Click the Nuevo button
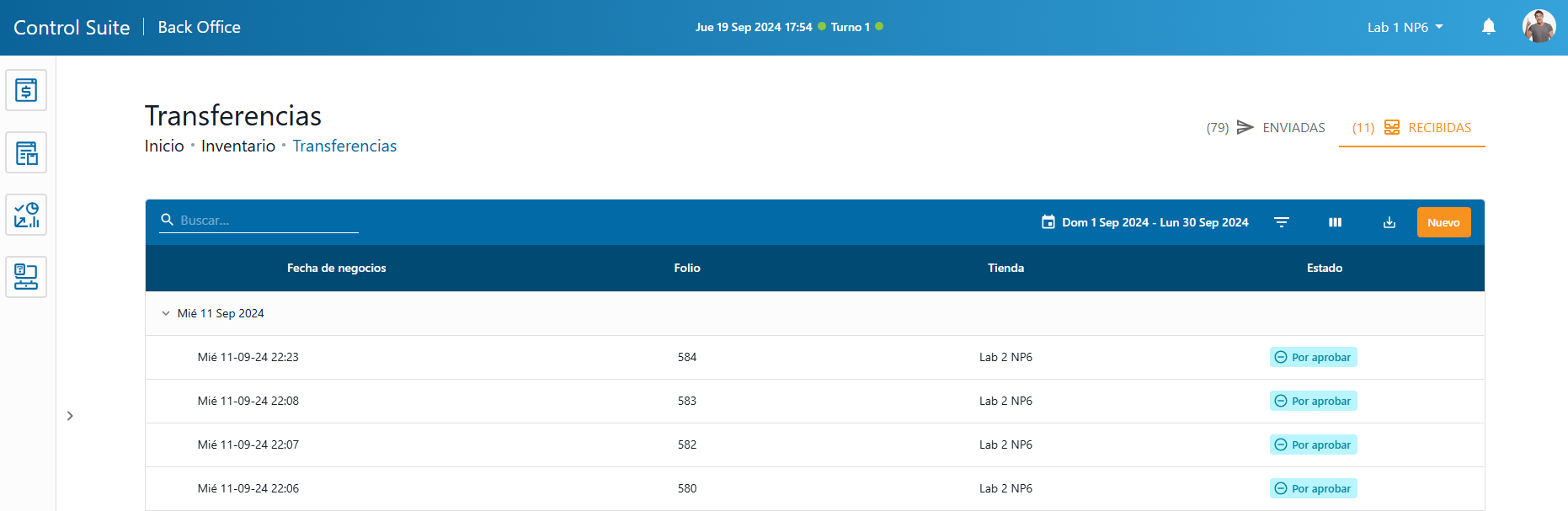 pyautogui.click(x=1443, y=222)
